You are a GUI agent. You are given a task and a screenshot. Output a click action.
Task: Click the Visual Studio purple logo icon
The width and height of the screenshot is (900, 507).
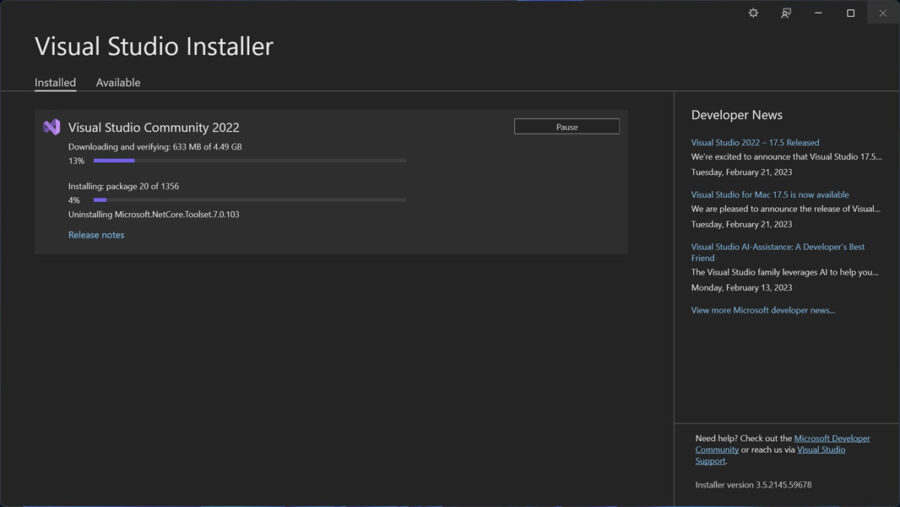tap(52, 127)
